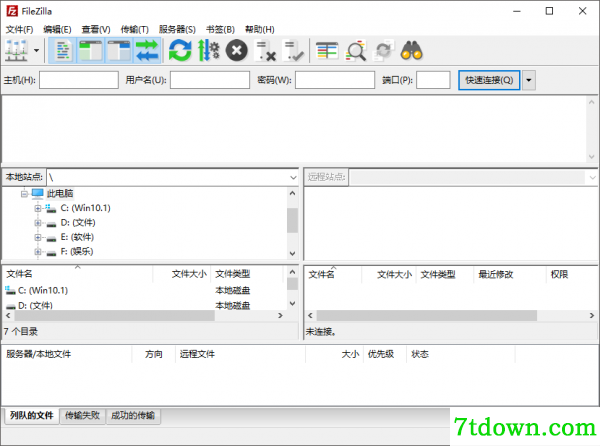The width and height of the screenshot is (600, 446).
Task: Toggle message log display
Action: (63, 50)
